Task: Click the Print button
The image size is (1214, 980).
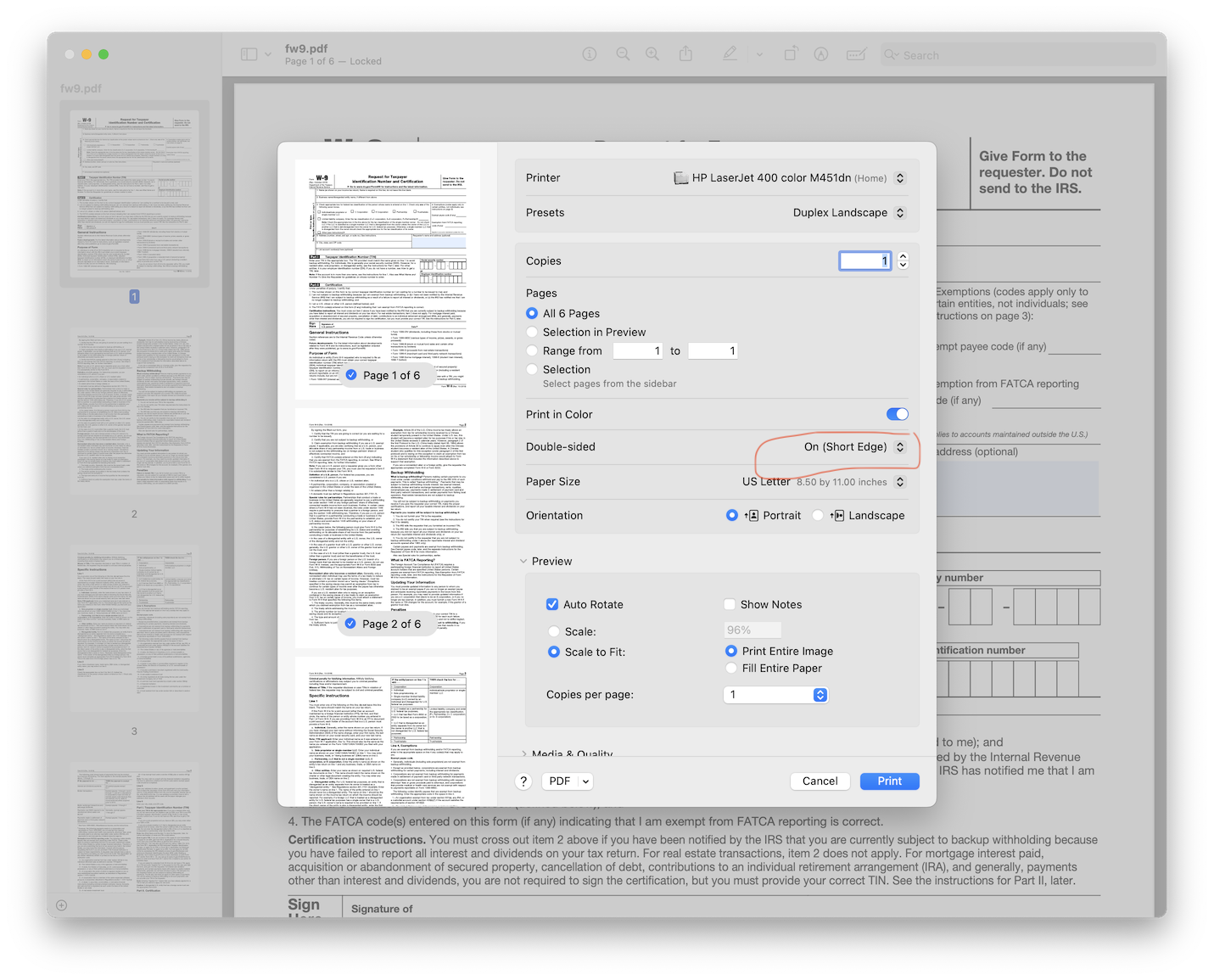Action: tap(890, 781)
